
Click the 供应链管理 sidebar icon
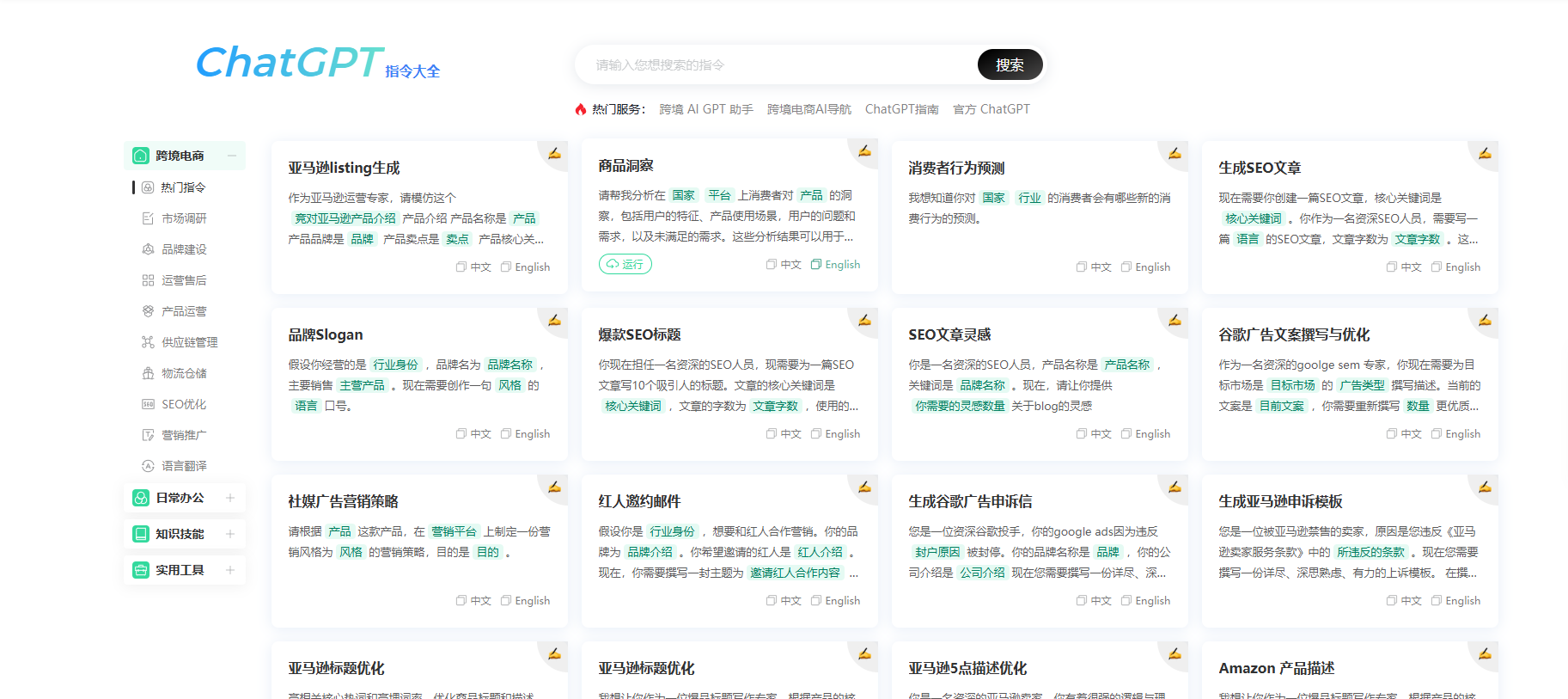pyautogui.click(x=148, y=342)
